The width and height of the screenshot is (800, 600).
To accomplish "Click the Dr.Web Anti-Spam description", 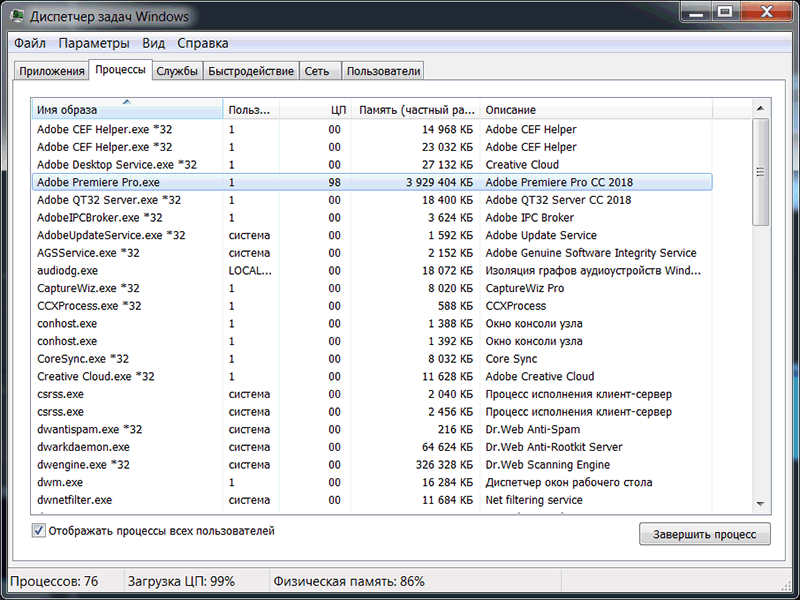I will coord(533,430).
